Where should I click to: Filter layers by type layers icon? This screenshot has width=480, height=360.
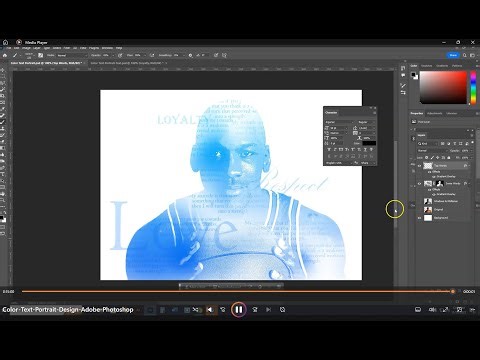(455, 144)
